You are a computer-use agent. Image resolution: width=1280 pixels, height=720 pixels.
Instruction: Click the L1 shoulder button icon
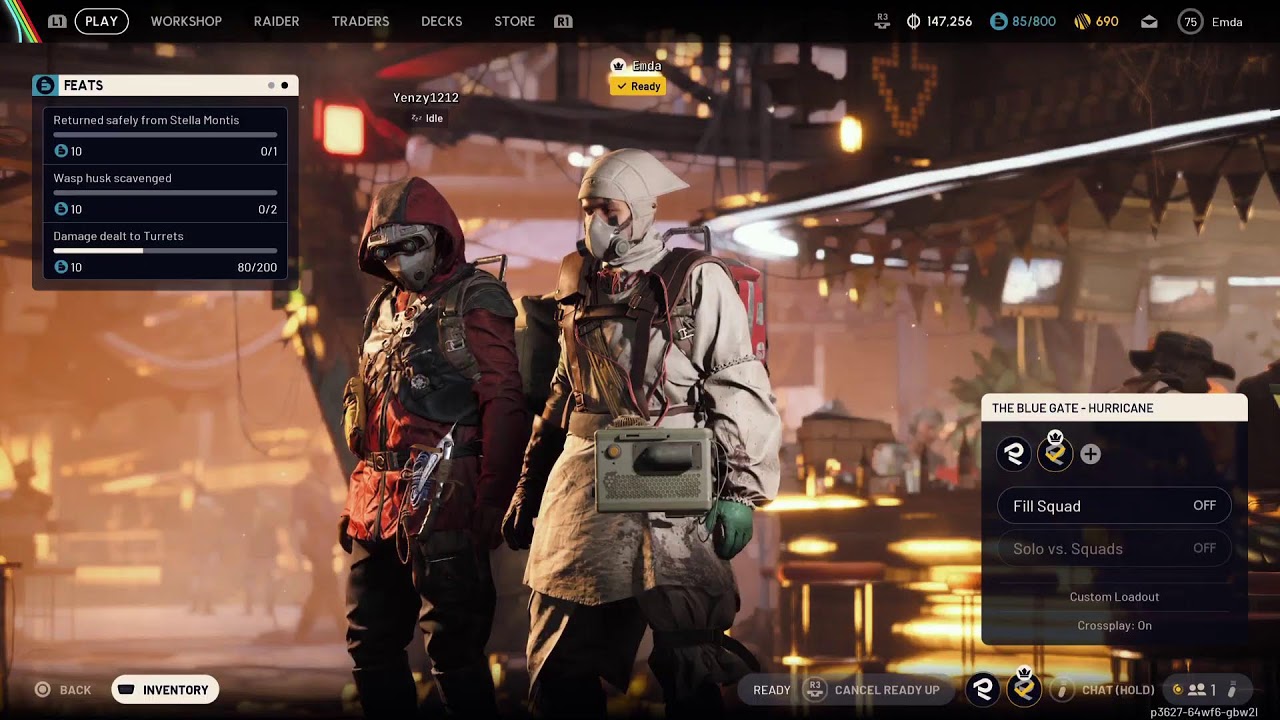pos(58,21)
